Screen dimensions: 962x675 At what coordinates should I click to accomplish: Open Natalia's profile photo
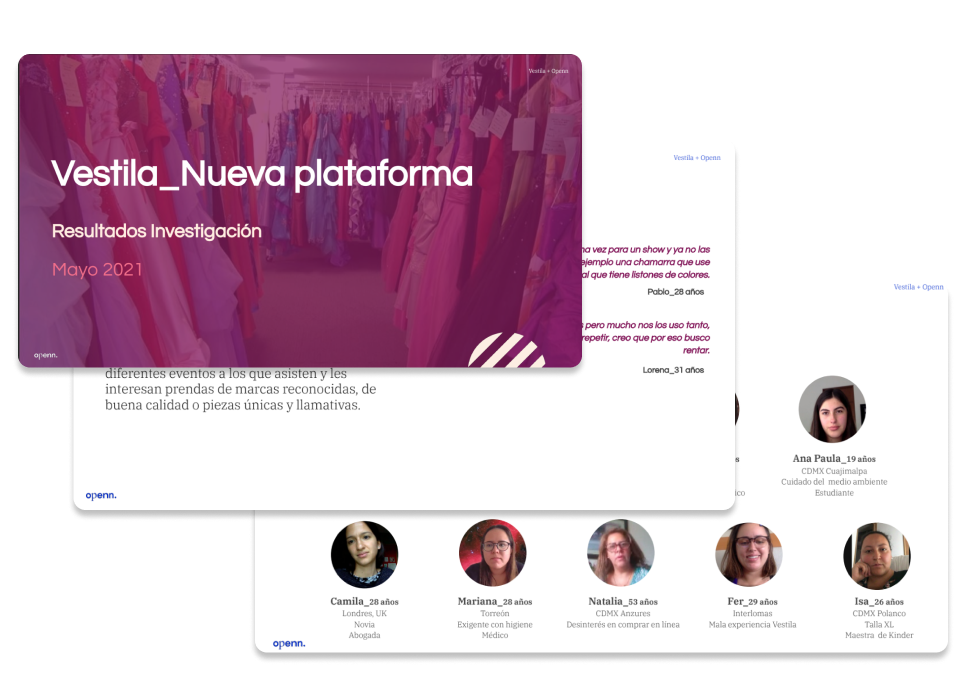(621, 553)
